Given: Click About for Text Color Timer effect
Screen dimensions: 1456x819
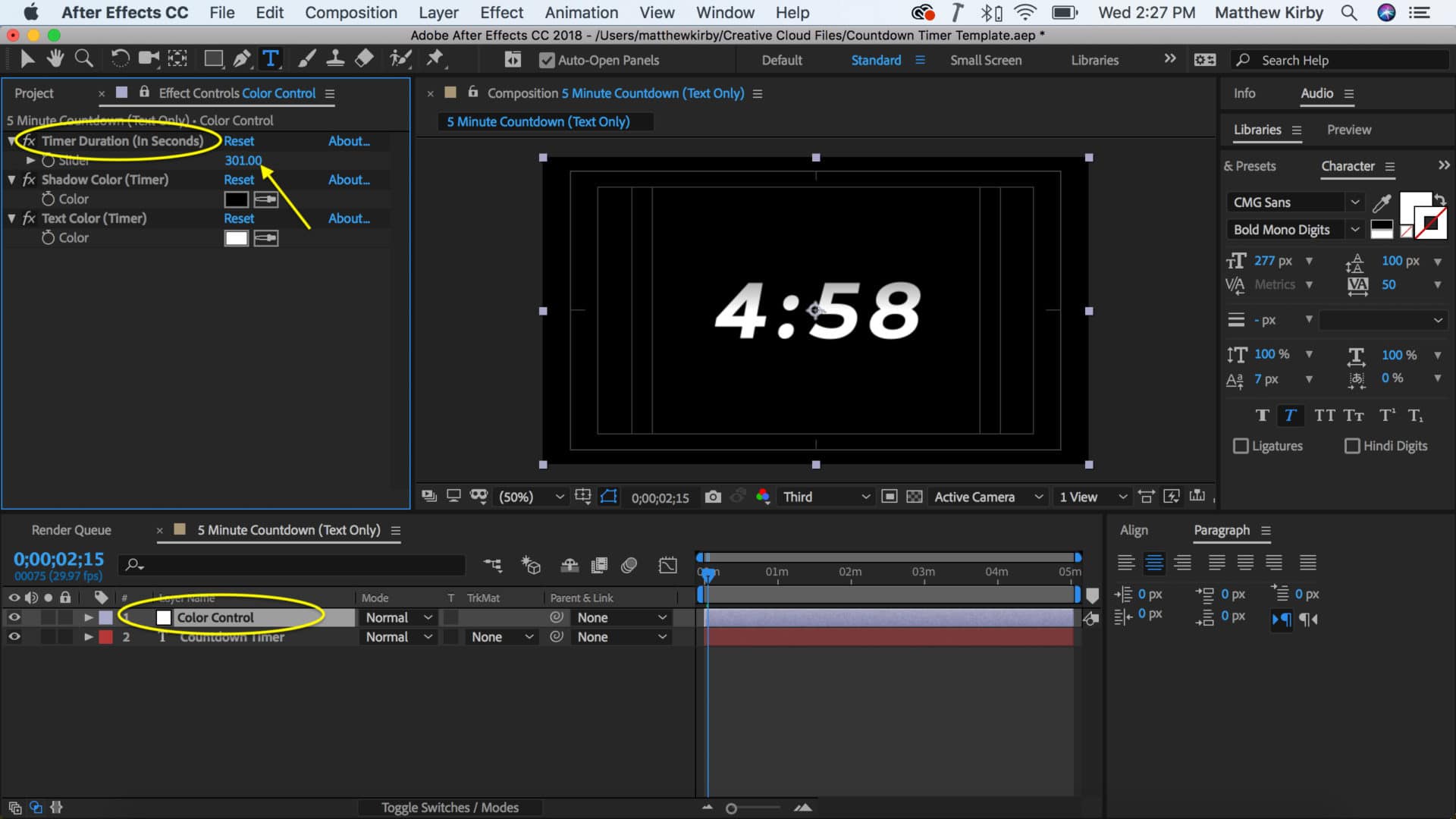Looking at the screenshot, I should [348, 218].
